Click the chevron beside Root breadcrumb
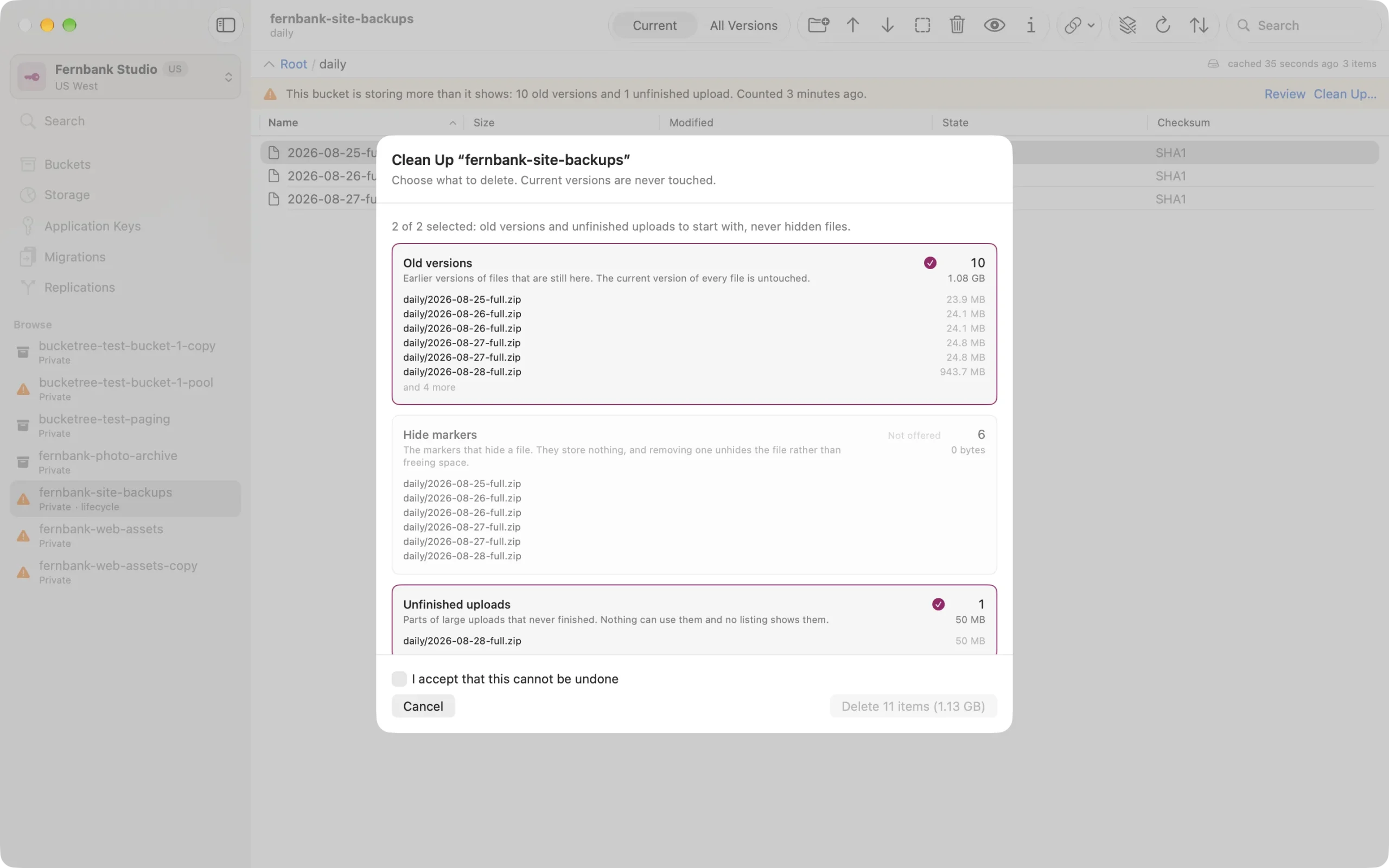1389x868 pixels. tap(269, 65)
